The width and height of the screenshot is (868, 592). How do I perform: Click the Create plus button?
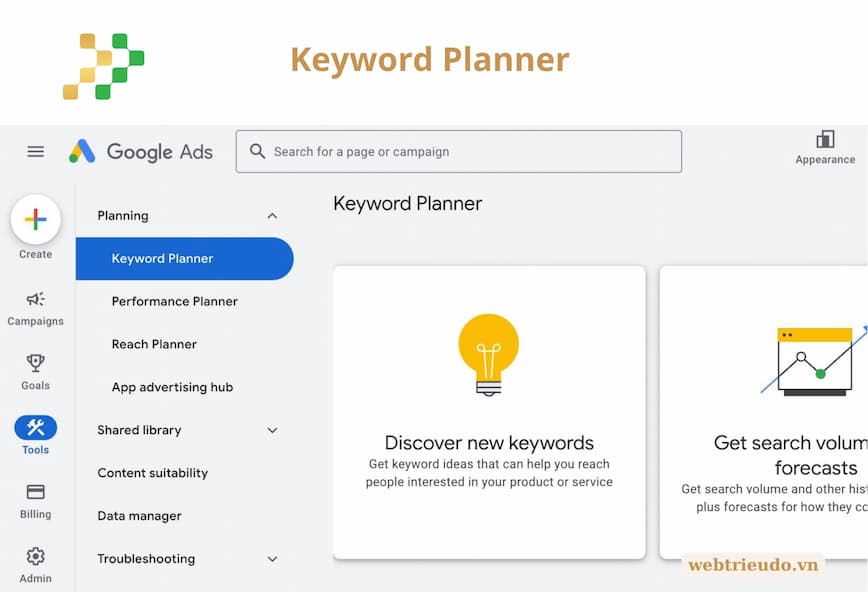pyautogui.click(x=35, y=219)
